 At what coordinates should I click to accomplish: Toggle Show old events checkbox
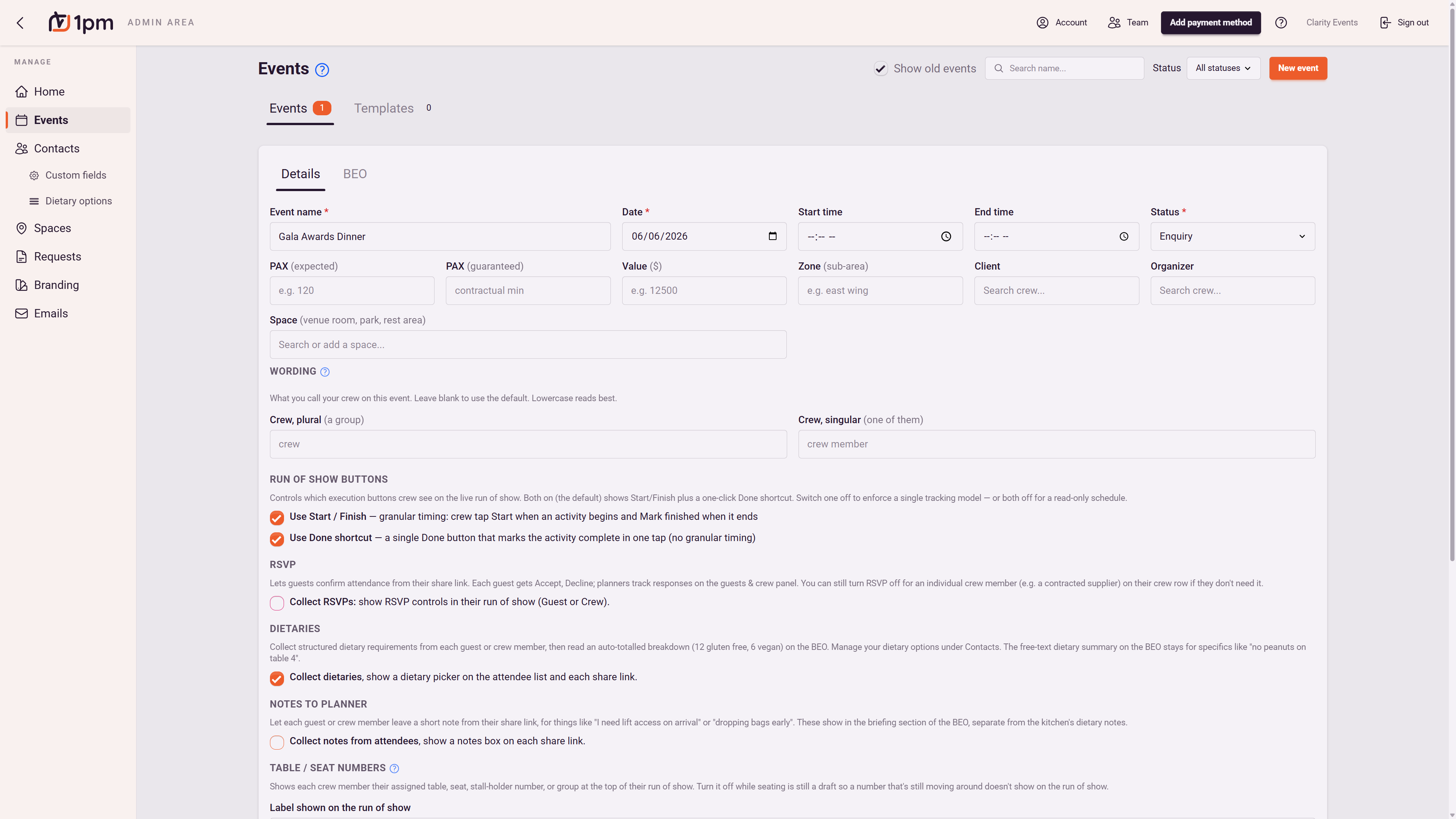click(x=880, y=69)
